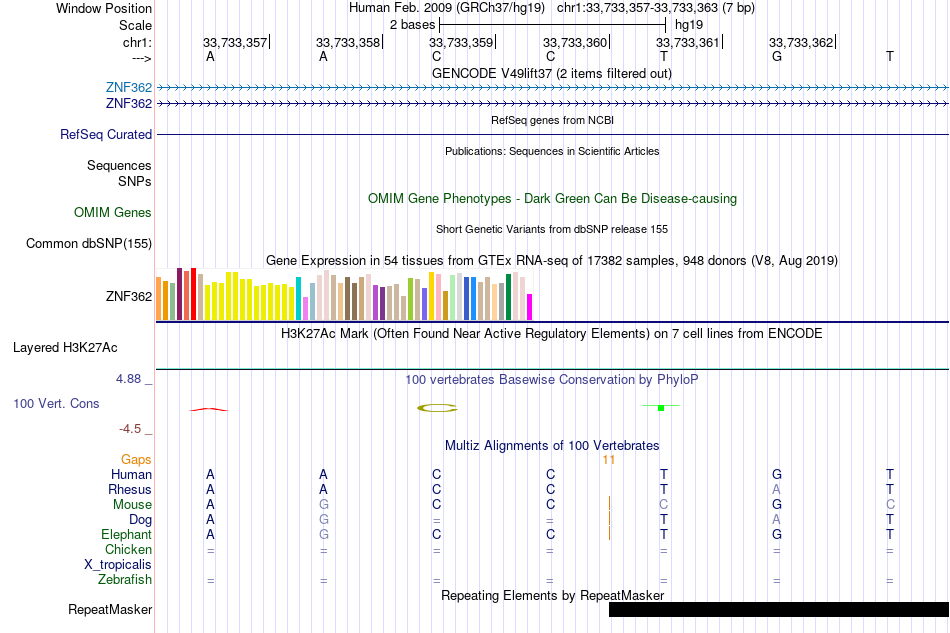Click Multiz Alignments of 100 Vertebrates title
Viewport: 950px width, 633px height.
[552, 446]
